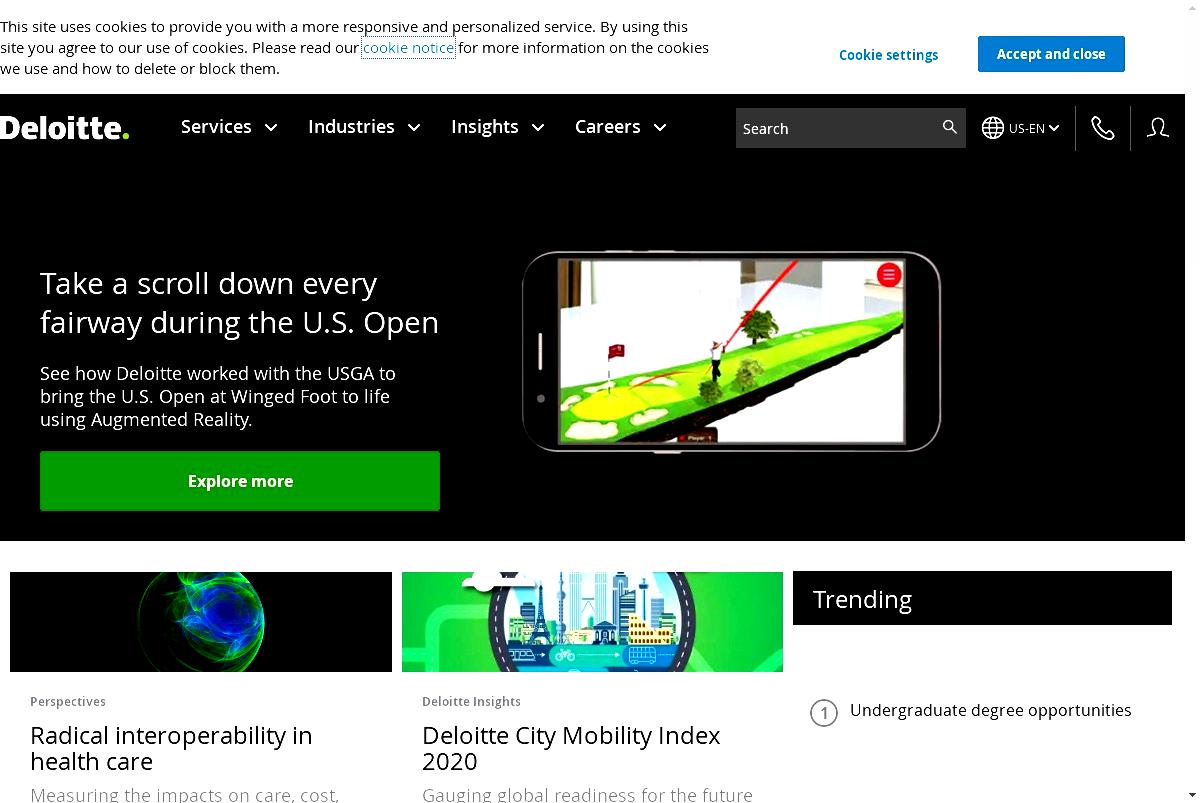Click the Deloitte logo

coord(65,128)
